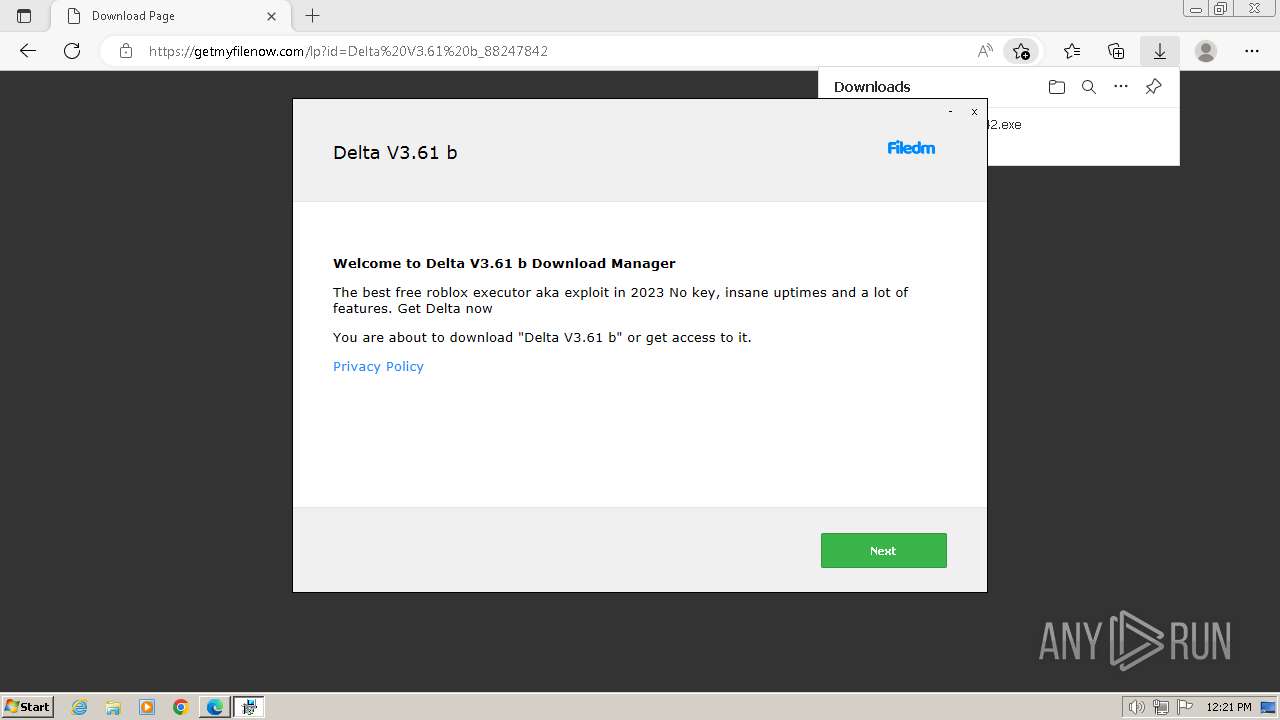Viewport: 1280px width, 720px height.
Task: Open network icon in system tray
Action: 1161,707
